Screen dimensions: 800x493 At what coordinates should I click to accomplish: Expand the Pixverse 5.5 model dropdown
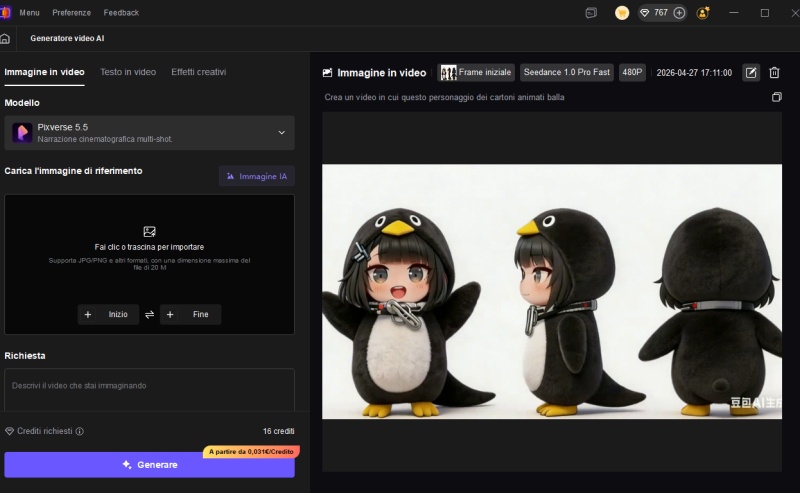[x=282, y=133]
